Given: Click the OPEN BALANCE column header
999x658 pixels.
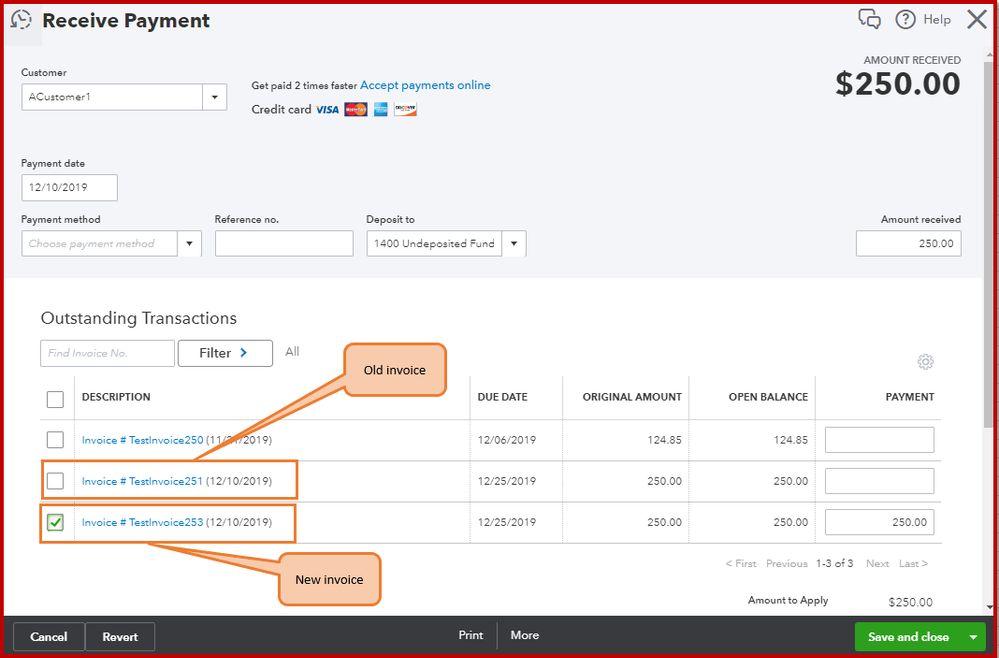Looking at the screenshot, I should tap(768, 397).
